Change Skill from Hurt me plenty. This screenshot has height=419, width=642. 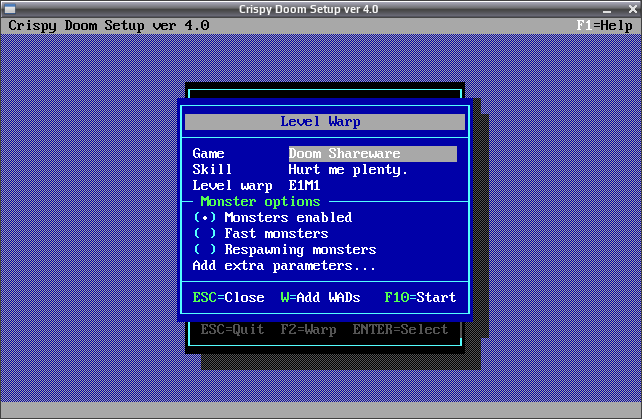pos(348,170)
